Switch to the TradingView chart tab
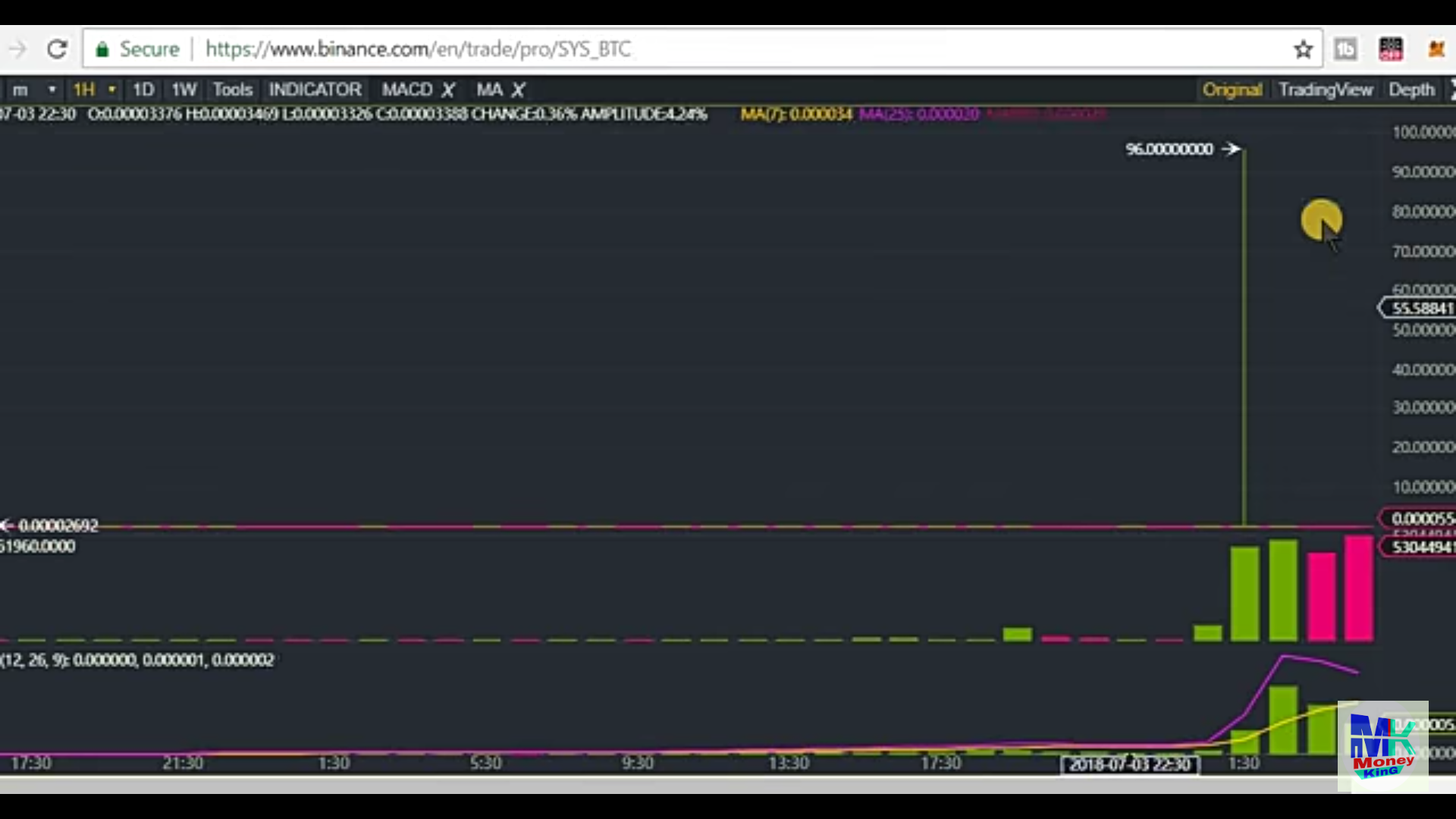Image resolution: width=1456 pixels, height=819 pixels. 1325,89
